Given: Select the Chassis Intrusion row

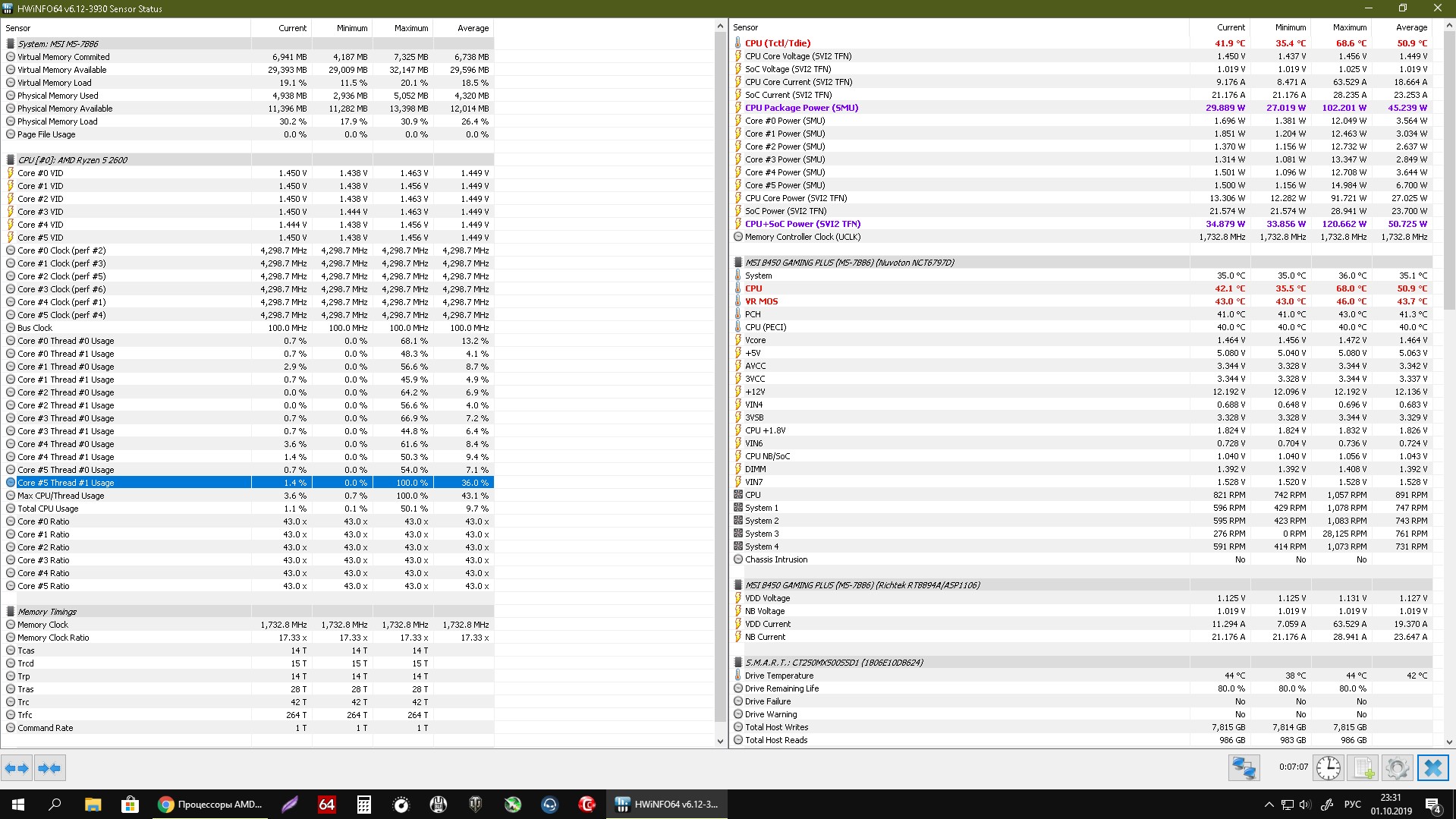Looking at the screenshot, I should (1082, 559).
